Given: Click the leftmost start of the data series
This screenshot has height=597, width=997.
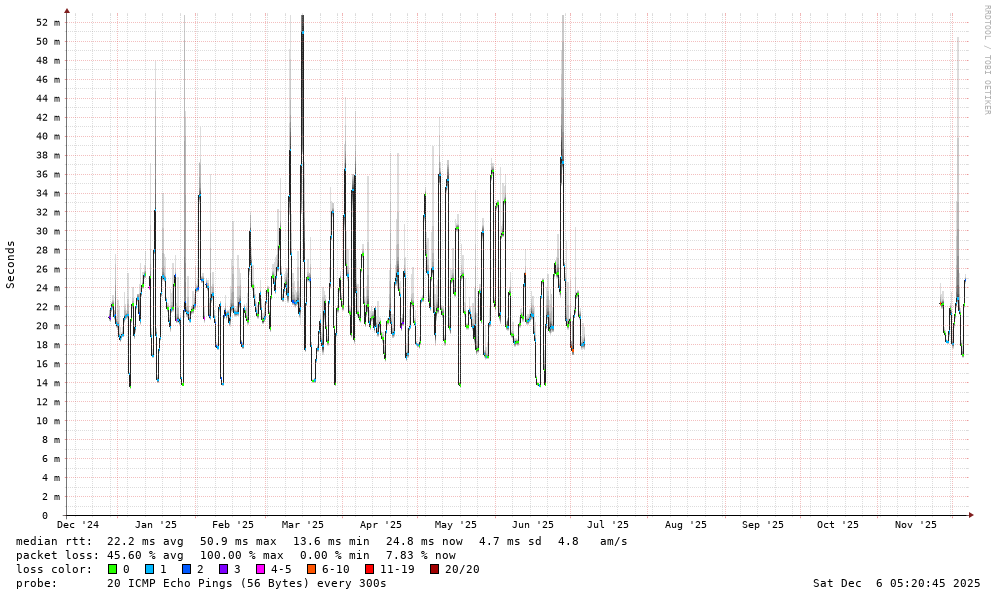Looking at the screenshot, I should pyautogui.click(x=110, y=316).
